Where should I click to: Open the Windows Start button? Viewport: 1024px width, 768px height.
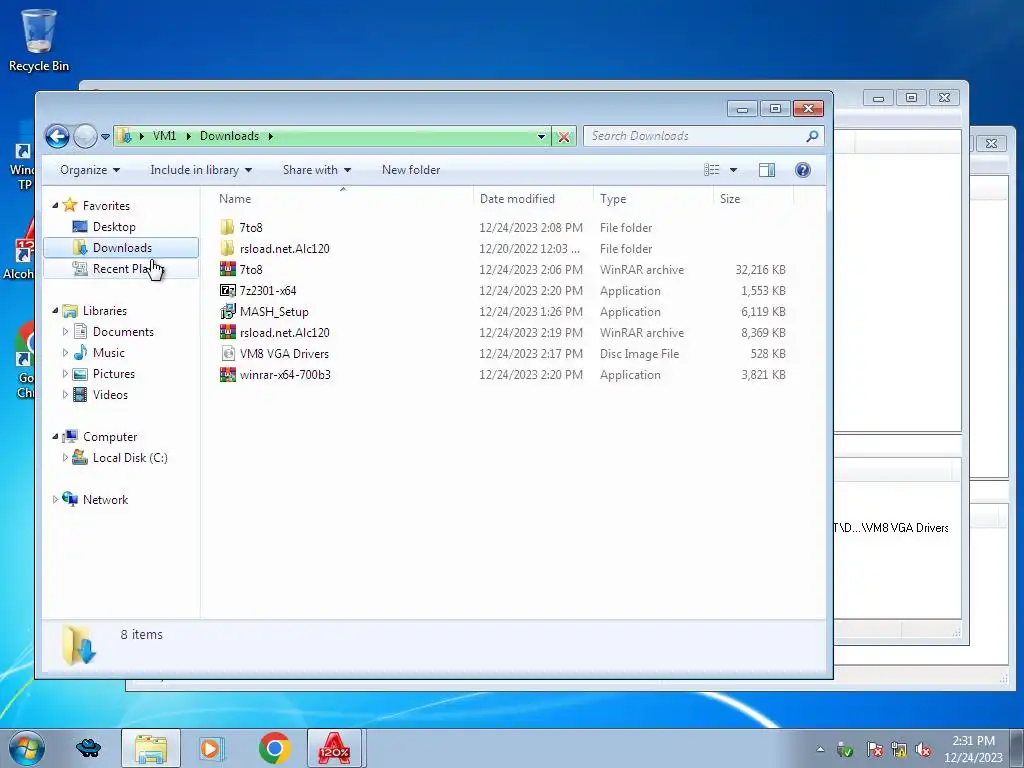click(x=27, y=748)
